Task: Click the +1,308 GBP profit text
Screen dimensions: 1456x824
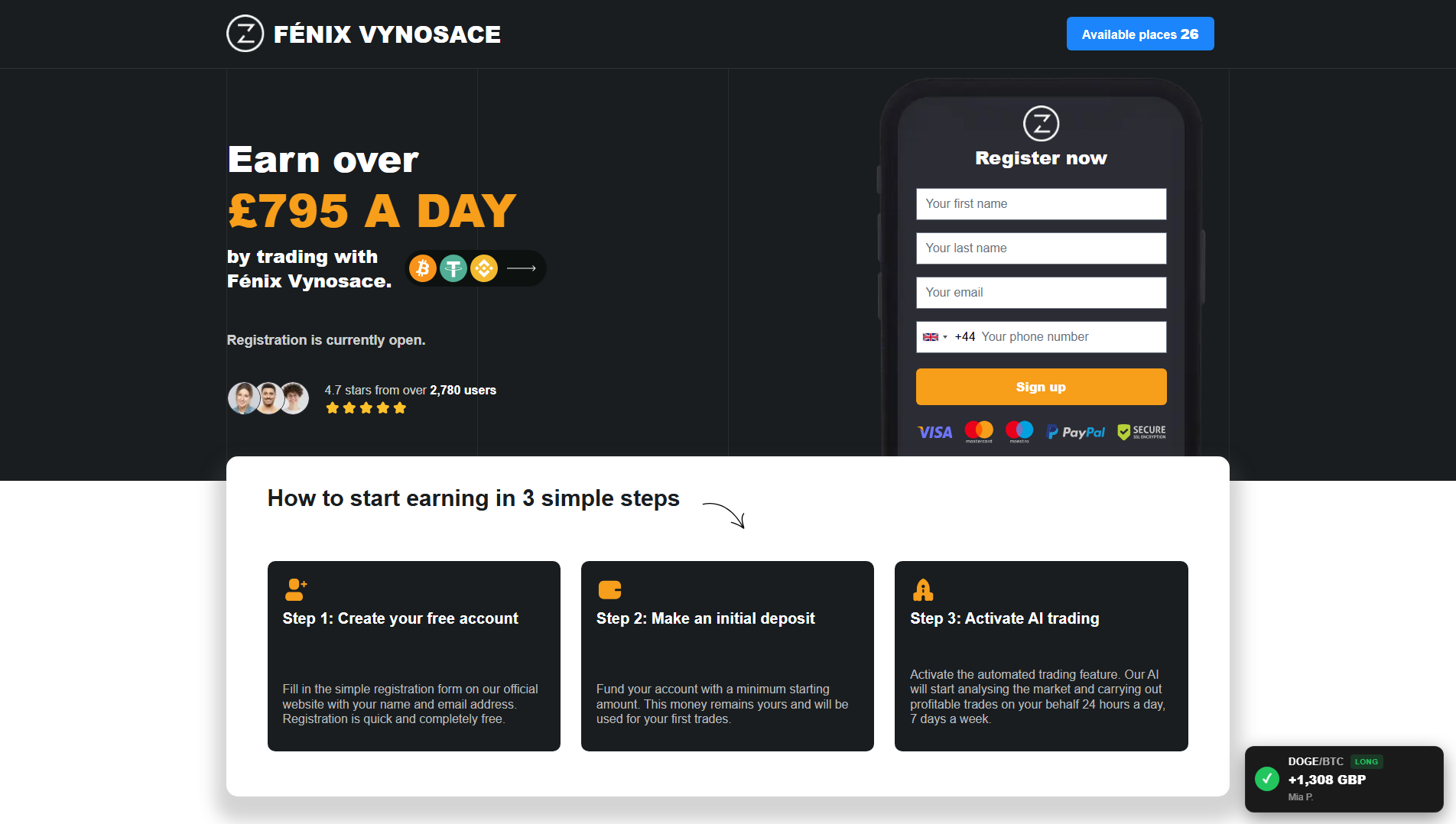Action: coord(1327,780)
